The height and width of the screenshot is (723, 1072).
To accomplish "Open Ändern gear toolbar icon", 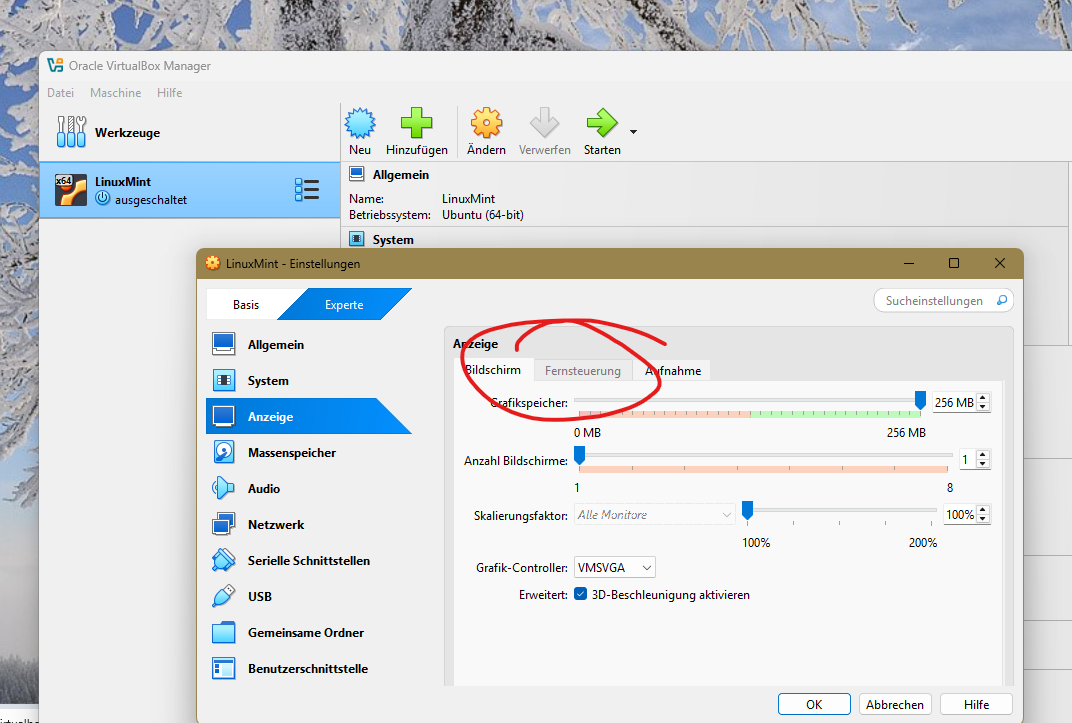I will pos(486,123).
